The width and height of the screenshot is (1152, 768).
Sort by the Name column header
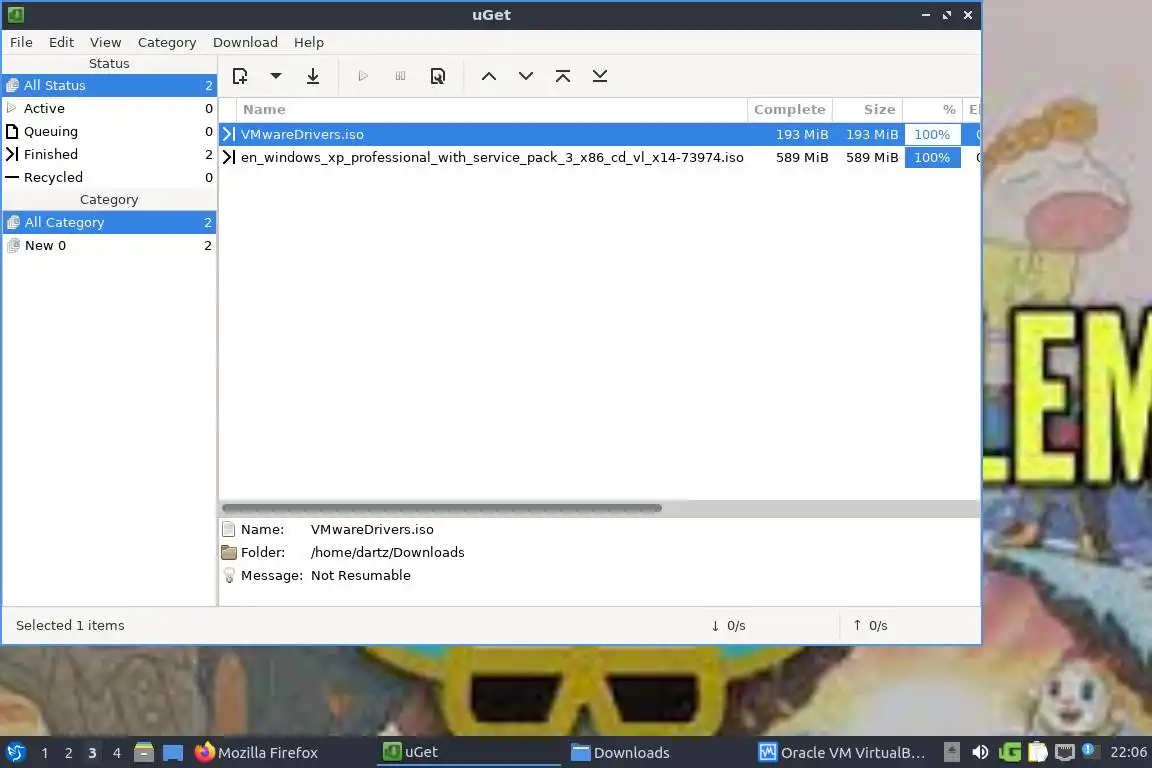click(492, 110)
